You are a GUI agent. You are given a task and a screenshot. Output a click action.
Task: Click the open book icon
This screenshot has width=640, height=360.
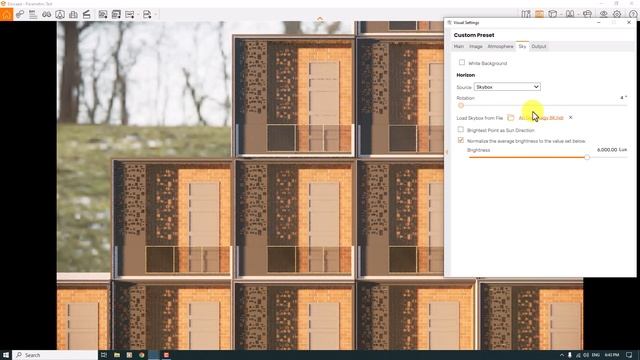tap(570, 14)
